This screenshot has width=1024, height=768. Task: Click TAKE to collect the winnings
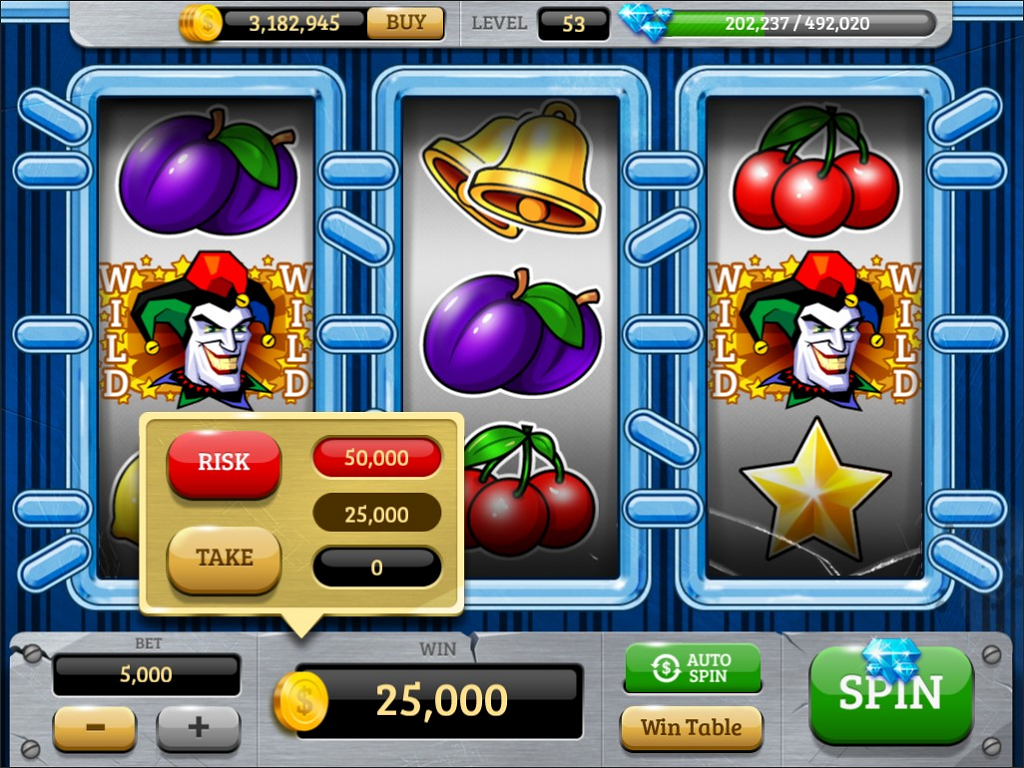click(x=224, y=559)
